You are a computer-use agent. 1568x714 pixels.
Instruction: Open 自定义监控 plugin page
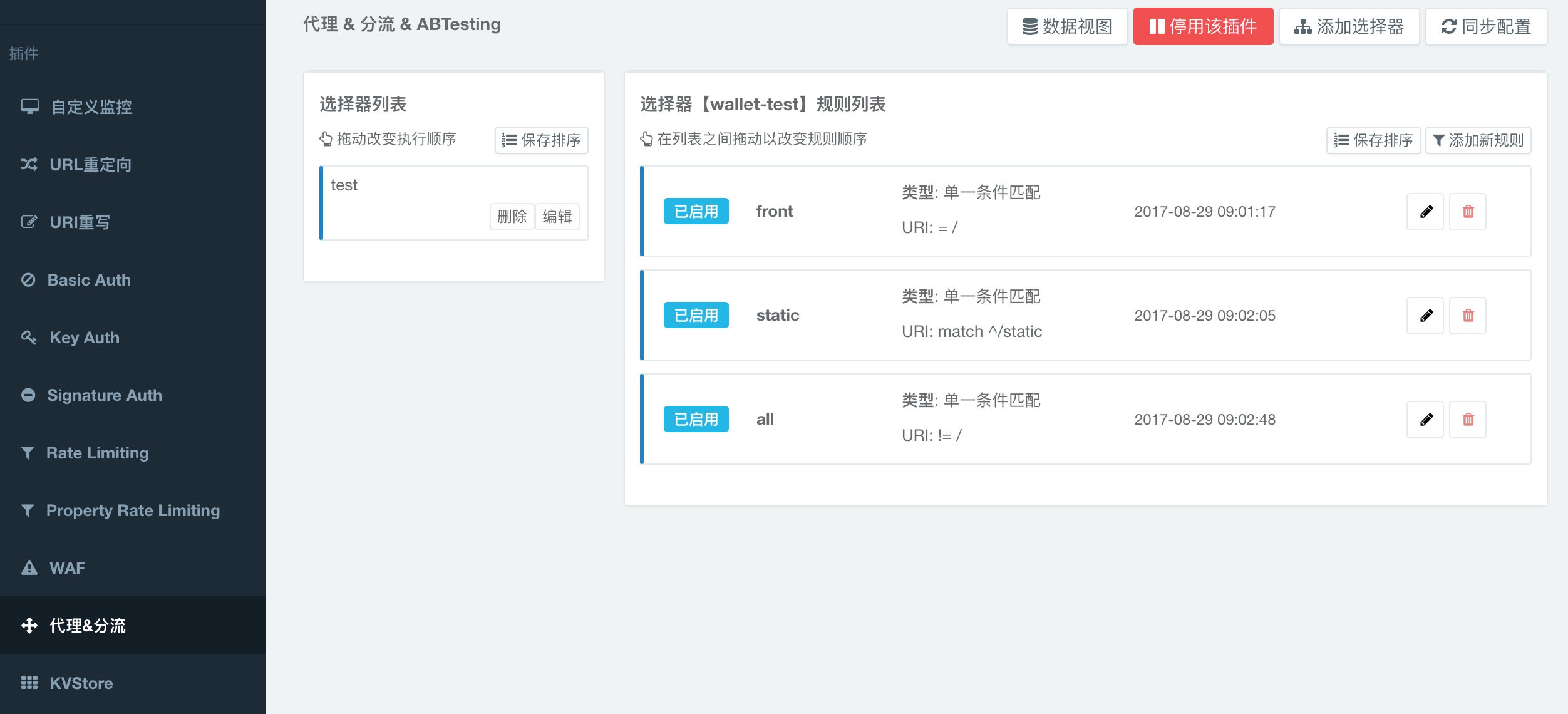(133, 106)
